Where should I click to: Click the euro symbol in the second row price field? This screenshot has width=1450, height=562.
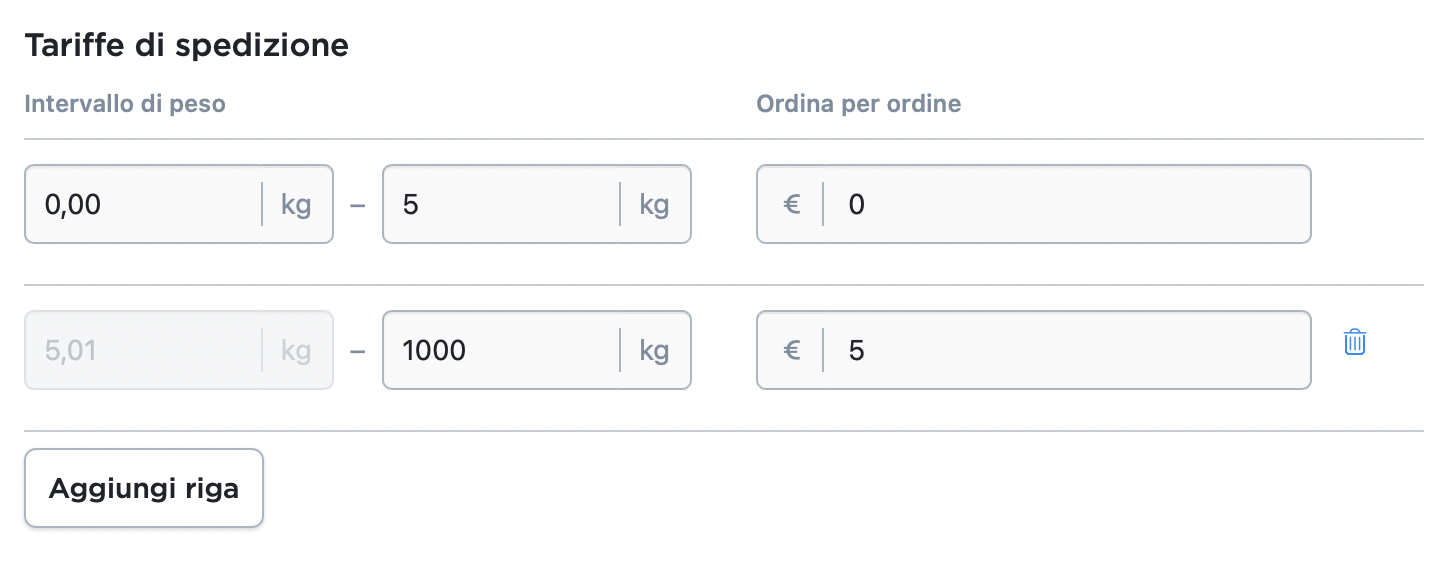792,351
